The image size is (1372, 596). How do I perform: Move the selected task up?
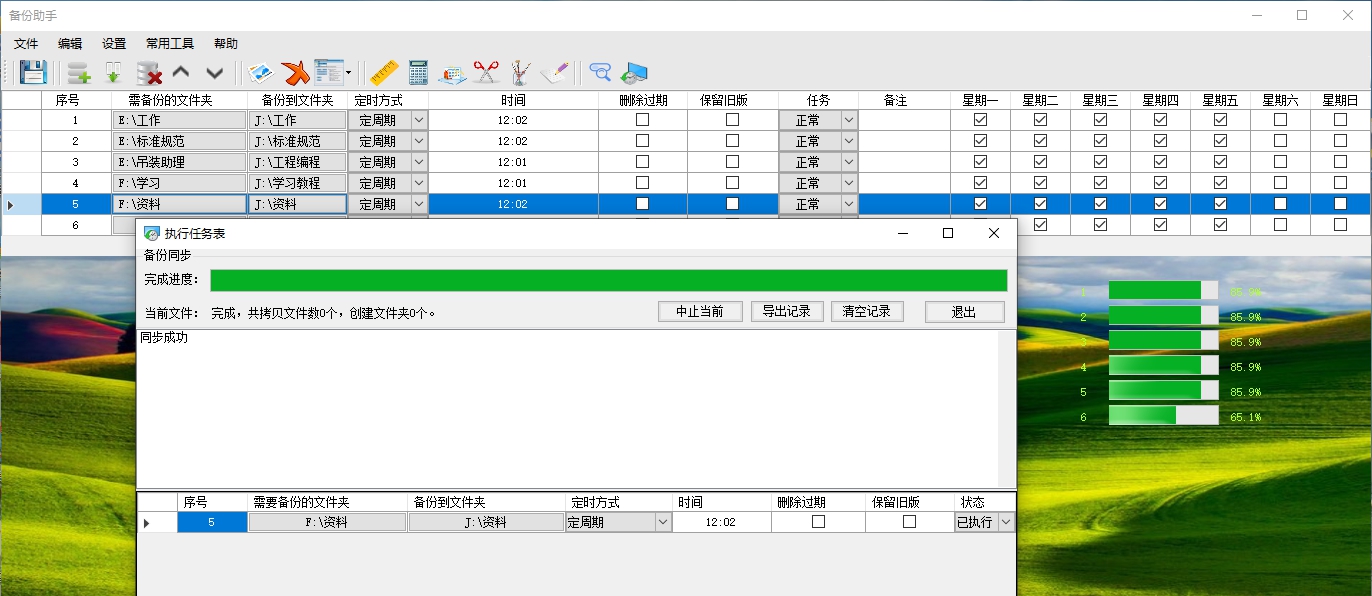tap(182, 72)
